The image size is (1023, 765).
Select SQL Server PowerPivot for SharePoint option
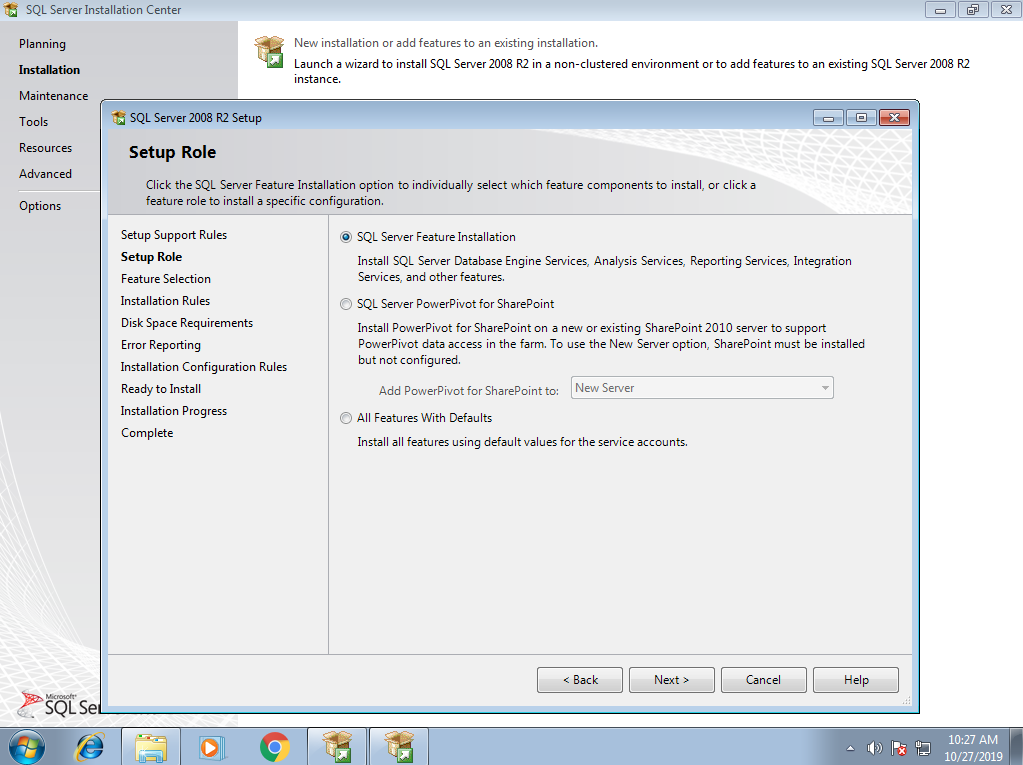(346, 304)
